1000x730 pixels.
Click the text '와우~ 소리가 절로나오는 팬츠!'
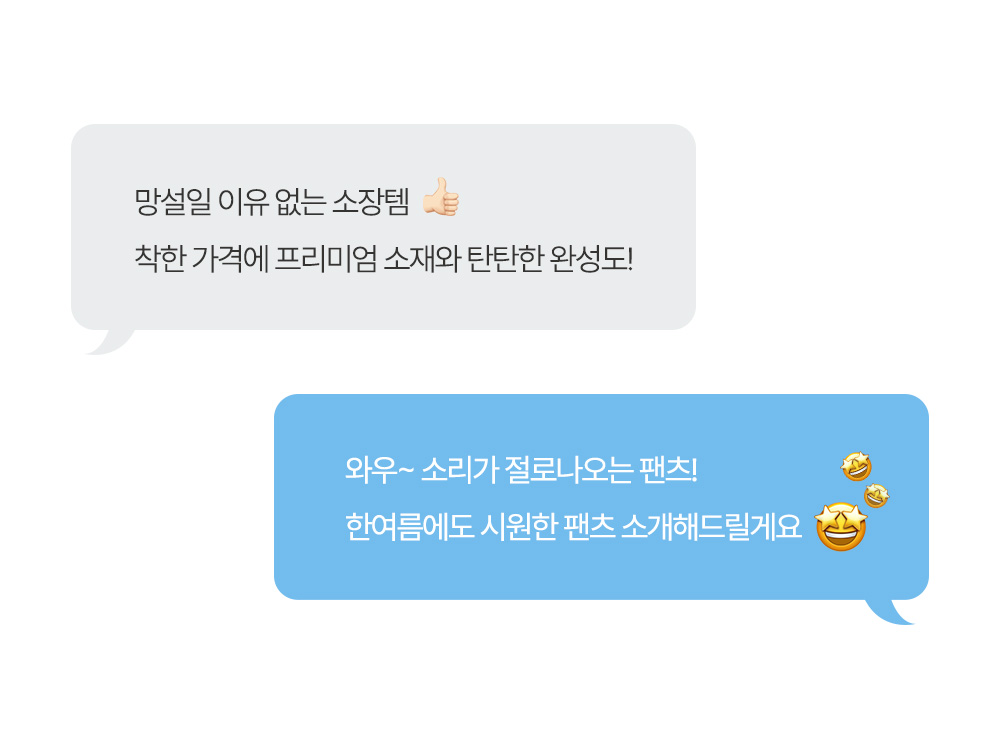pyautogui.click(x=521, y=471)
